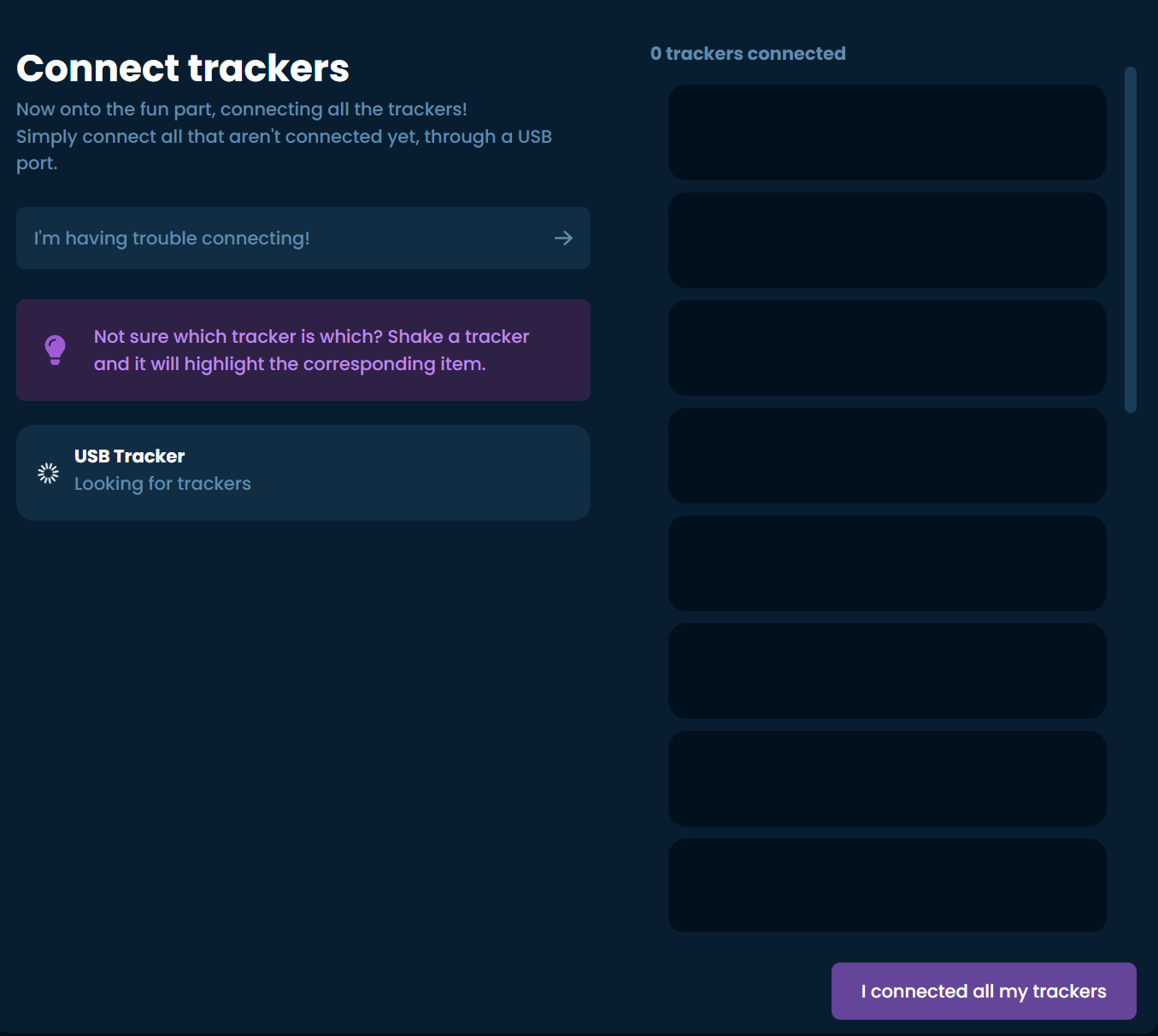1158x1036 pixels.
Task: Click the scrollbar beside the tracker list
Action: [1130, 239]
